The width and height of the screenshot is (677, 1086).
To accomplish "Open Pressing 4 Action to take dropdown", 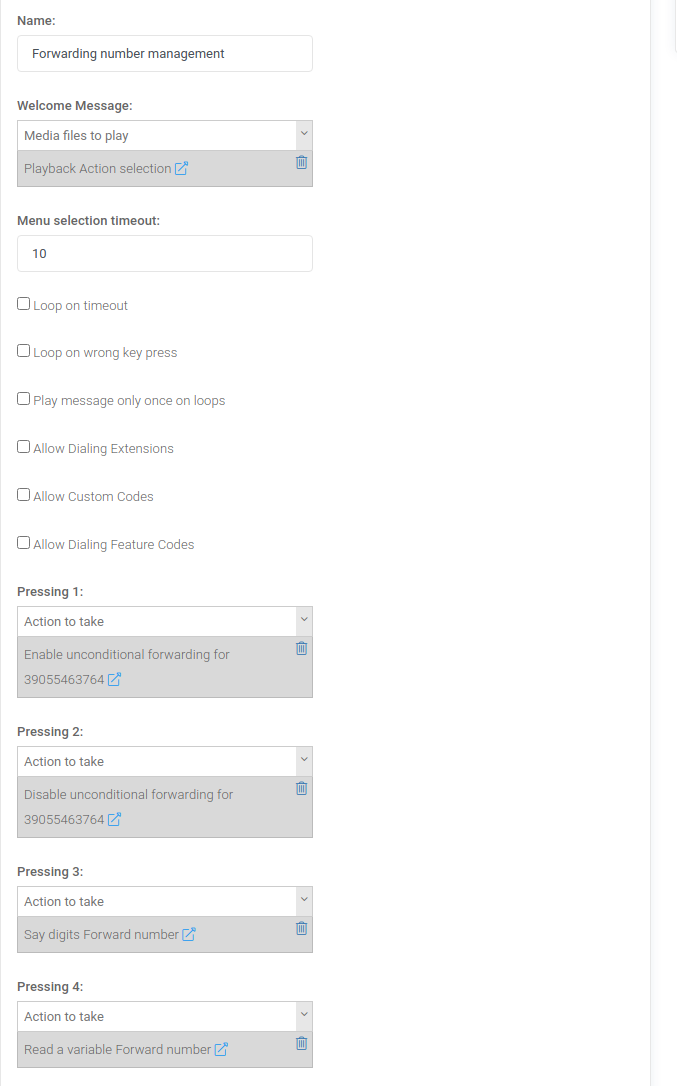I will click(x=165, y=1017).
